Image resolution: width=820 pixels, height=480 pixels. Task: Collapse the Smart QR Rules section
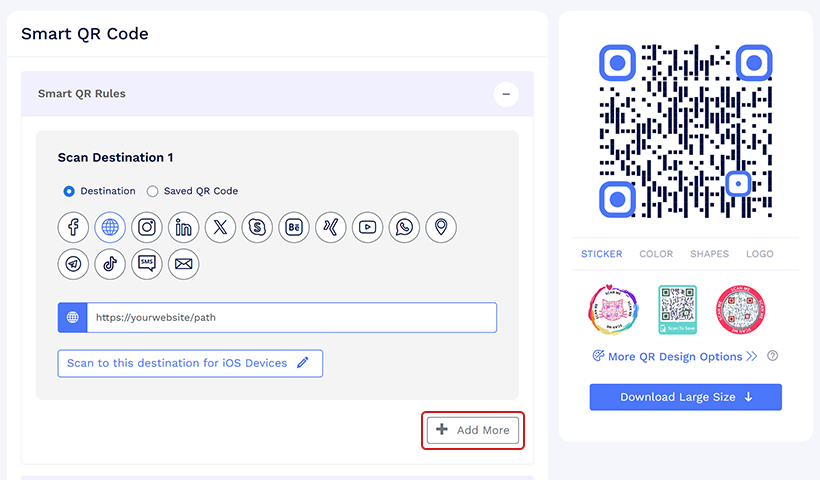[506, 94]
